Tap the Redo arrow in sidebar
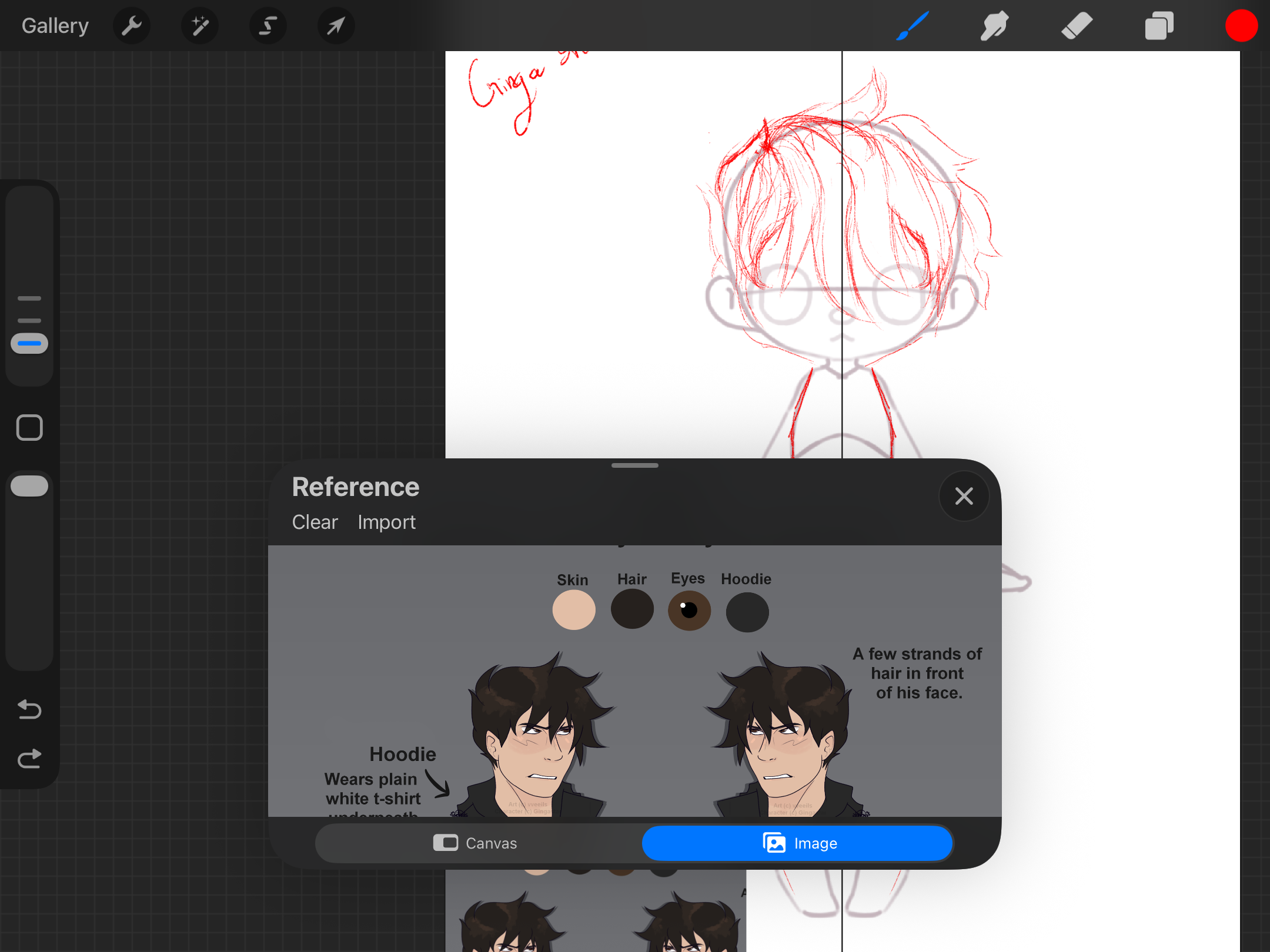The width and height of the screenshot is (1270, 952). (x=29, y=759)
